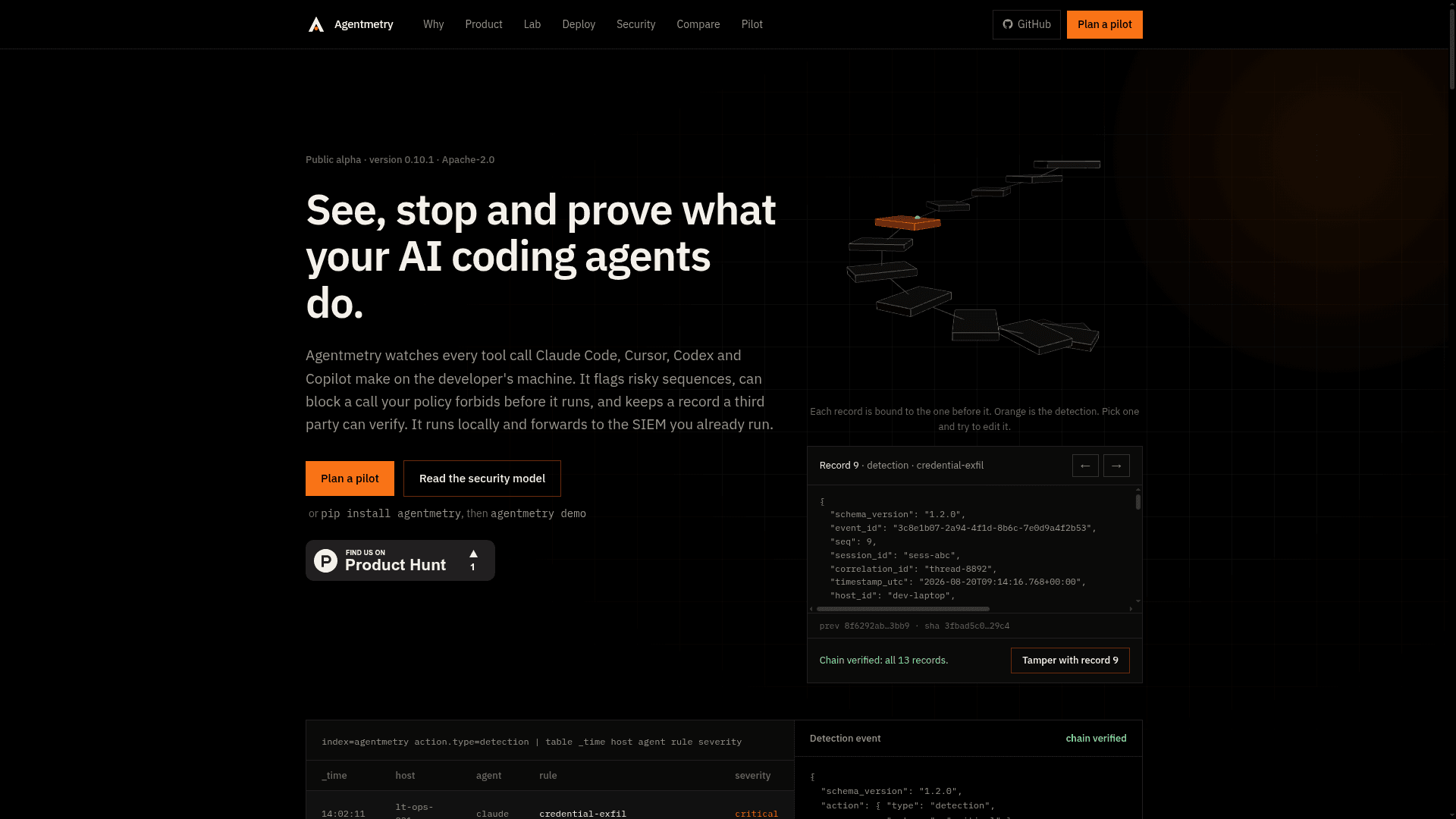Screen dimensions: 1456x819
Task: Go to next record with right arrow
Action: (x=1116, y=466)
